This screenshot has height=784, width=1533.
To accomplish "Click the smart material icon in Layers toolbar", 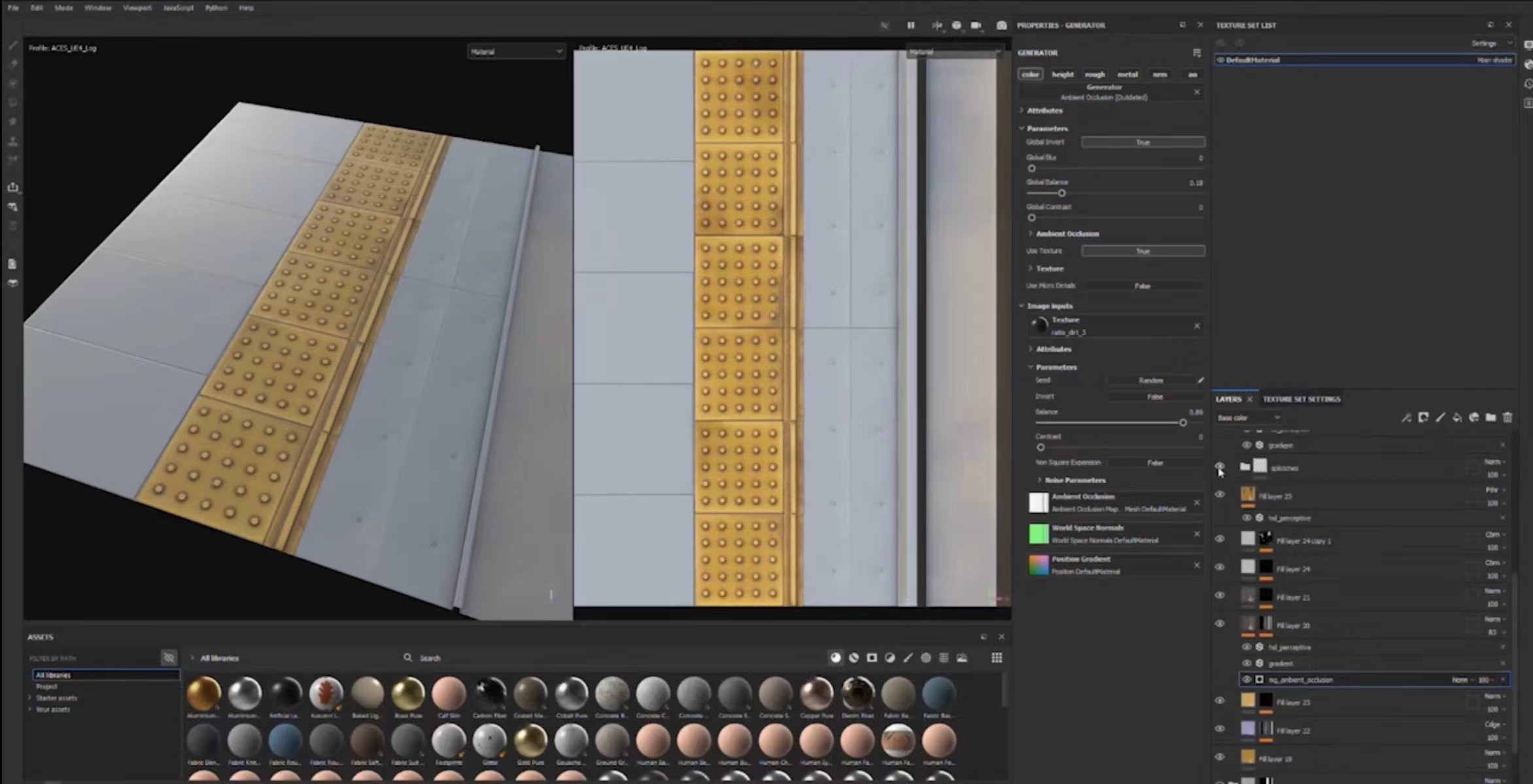I will click(1473, 418).
